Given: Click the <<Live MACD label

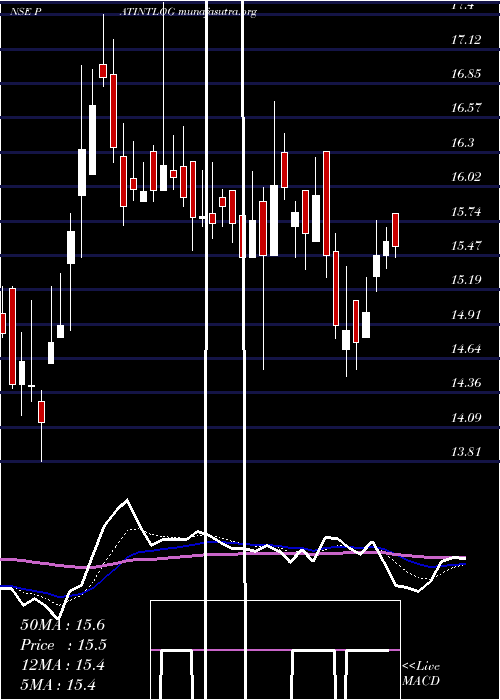Looking at the screenshot, I should pos(421,674).
